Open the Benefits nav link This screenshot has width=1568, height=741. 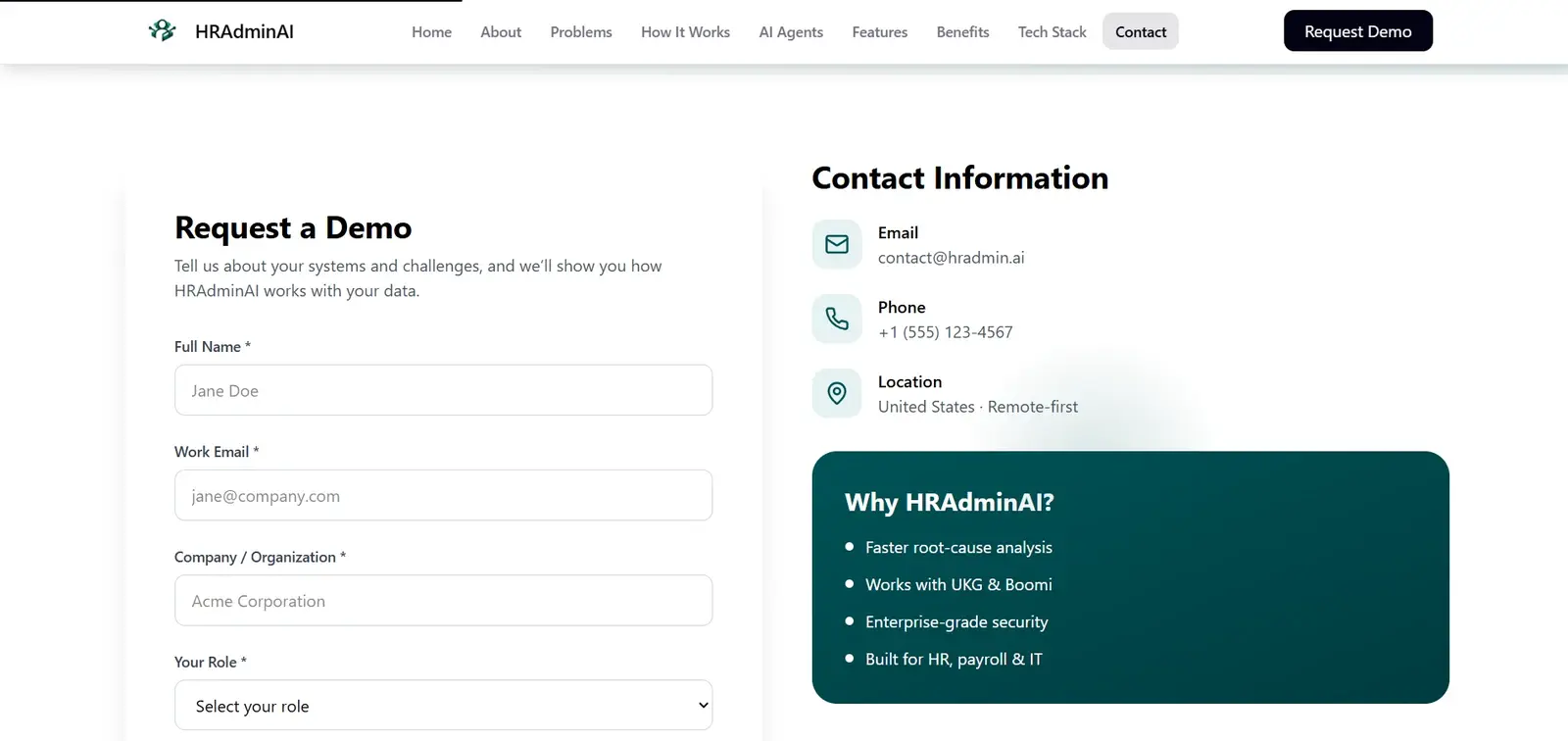(x=962, y=31)
